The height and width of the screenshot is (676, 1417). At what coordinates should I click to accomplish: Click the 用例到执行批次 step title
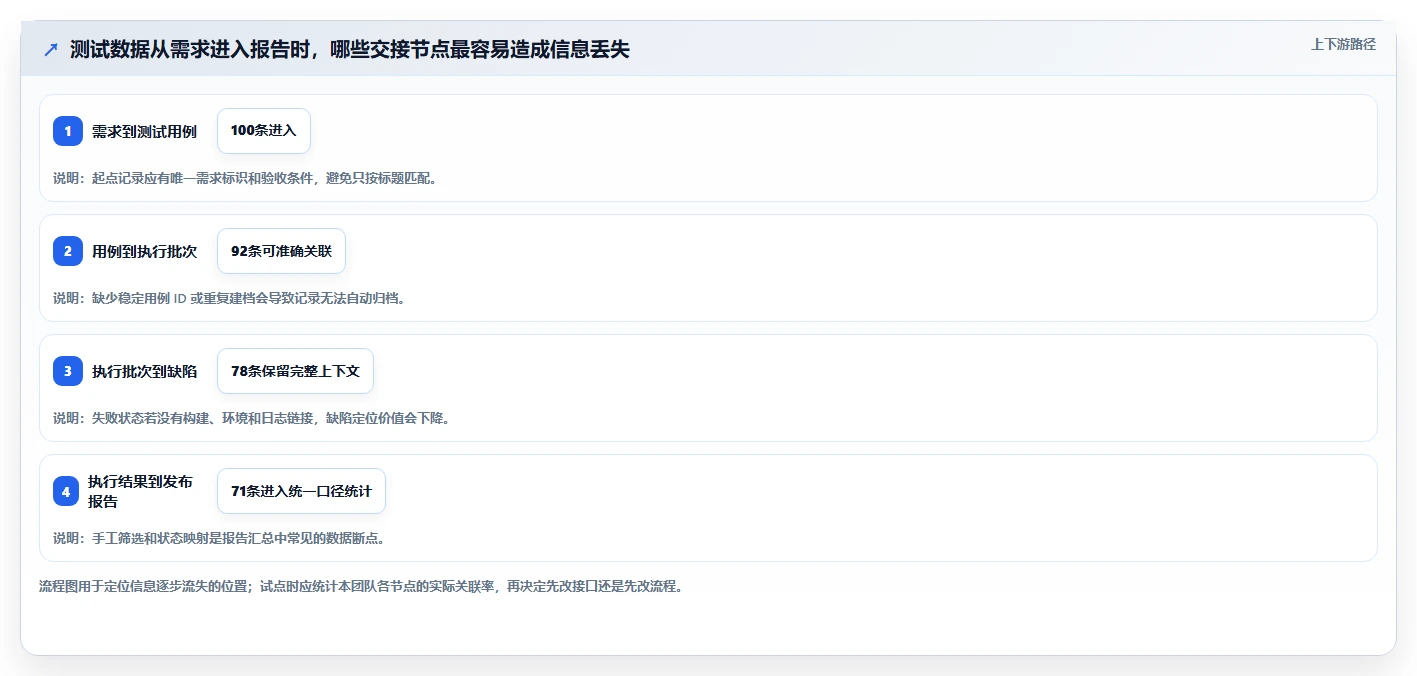click(x=145, y=251)
